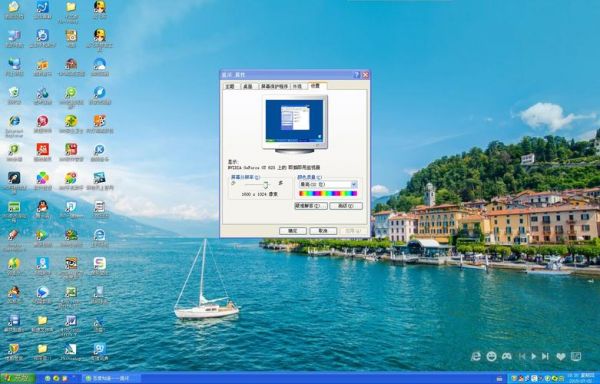
Task: Click the smiley face widget icon
Action: coord(491,356)
